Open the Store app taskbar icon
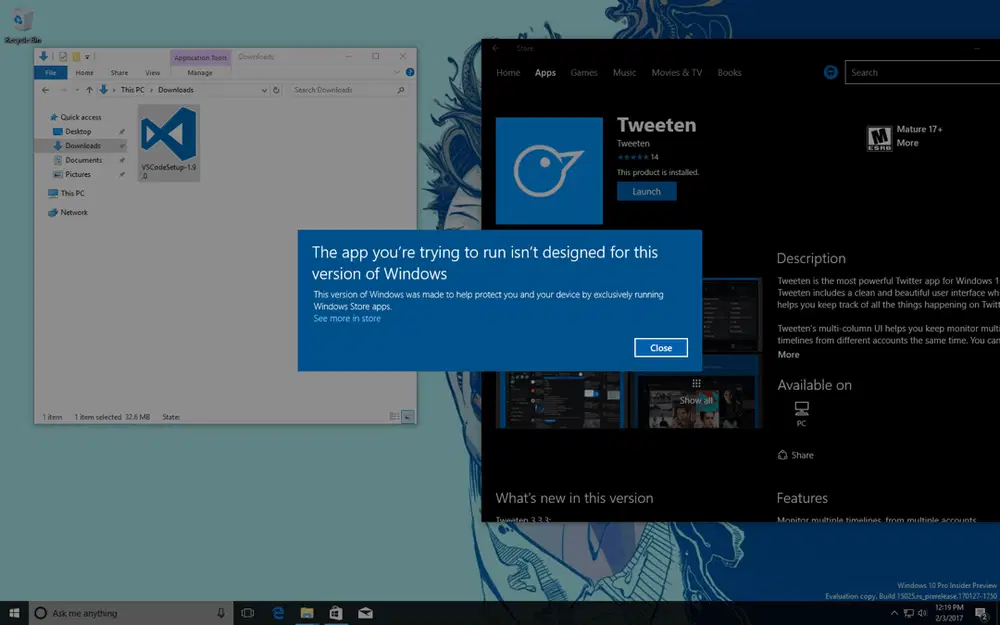This screenshot has height=625, width=1000. click(x=336, y=612)
